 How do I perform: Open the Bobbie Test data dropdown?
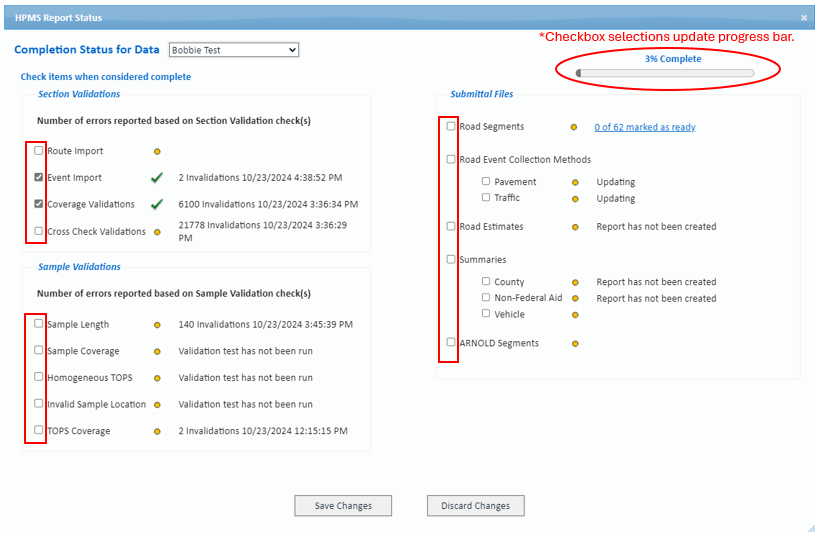tap(234, 50)
